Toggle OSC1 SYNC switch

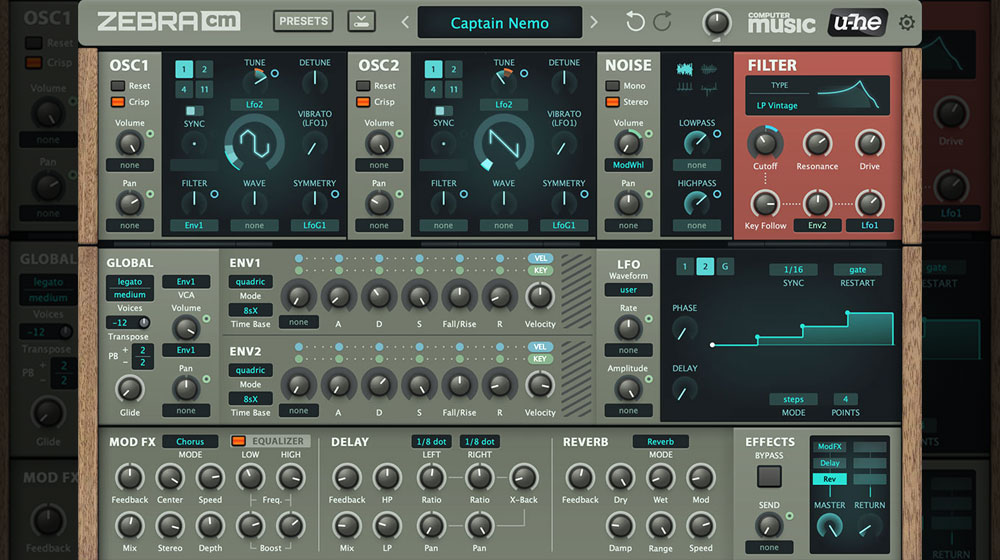click(x=194, y=111)
